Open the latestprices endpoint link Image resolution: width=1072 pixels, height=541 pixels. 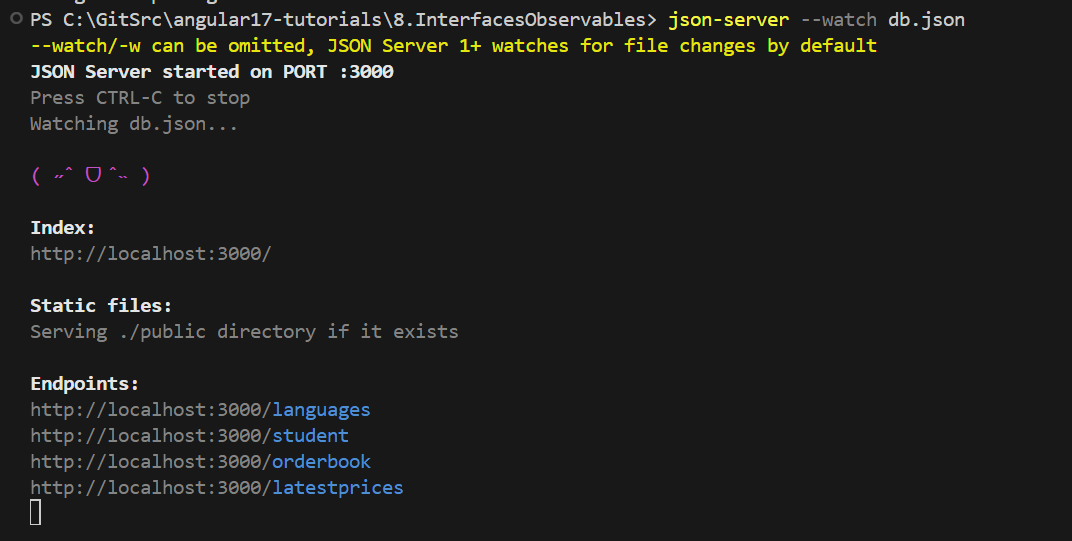click(217, 488)
